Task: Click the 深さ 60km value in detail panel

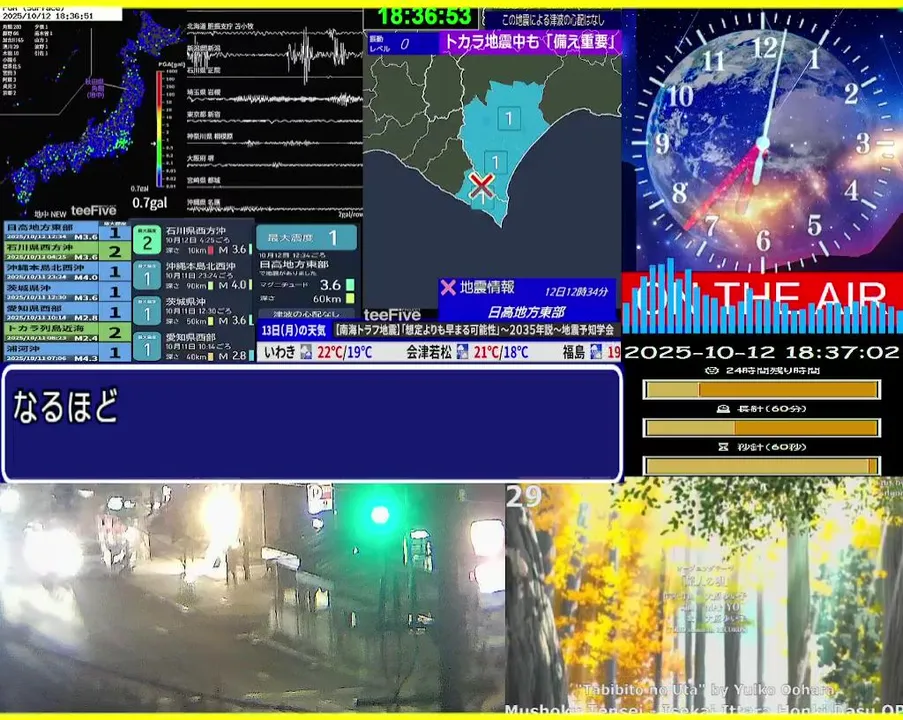Action: (x=327, y=299)
